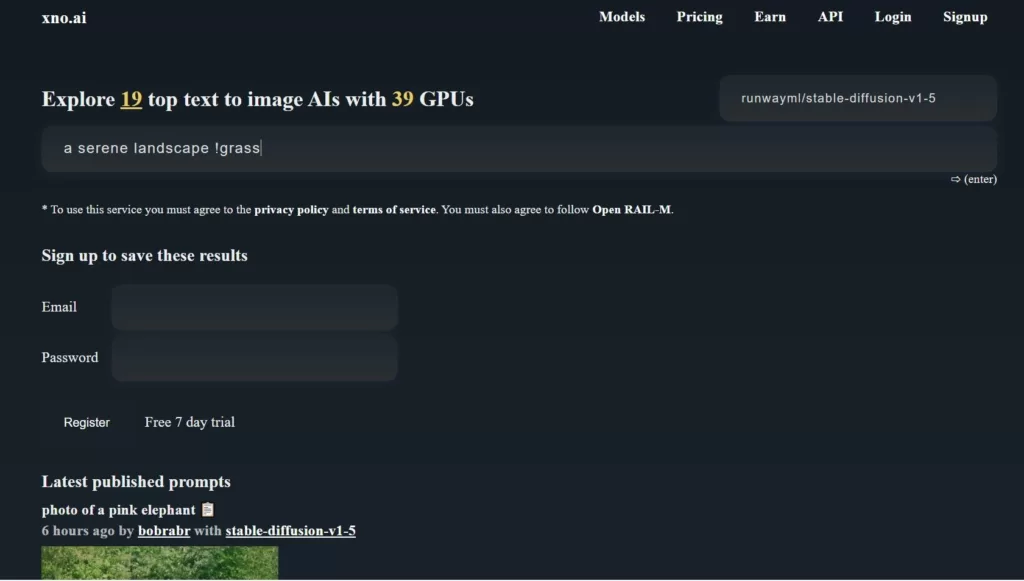Focus the Email input field
The image size is (1024, 581).
[x=254, y=307]
